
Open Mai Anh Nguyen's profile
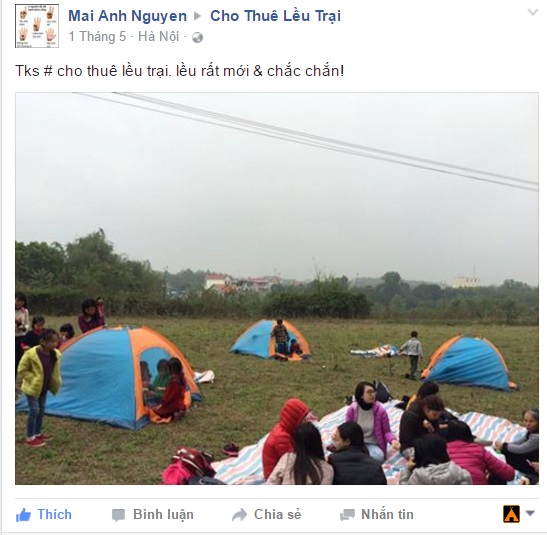[x=127, y=16]
